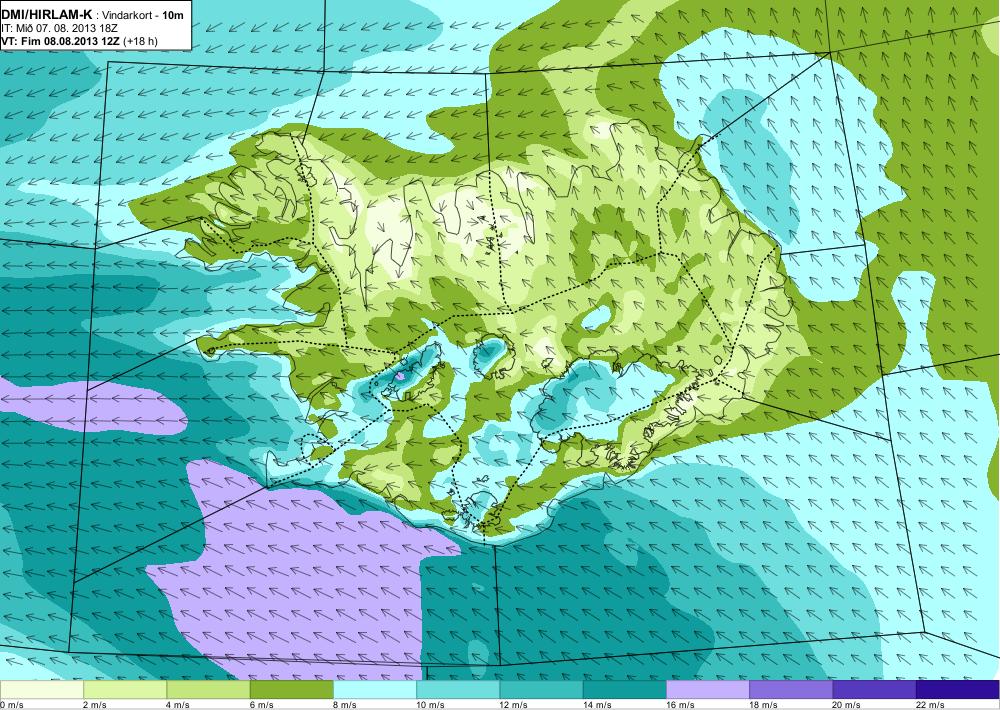Click the 'DMI/HIRLAM-K' model title
Screen dimensions: 1000x710
pos(47,15)
